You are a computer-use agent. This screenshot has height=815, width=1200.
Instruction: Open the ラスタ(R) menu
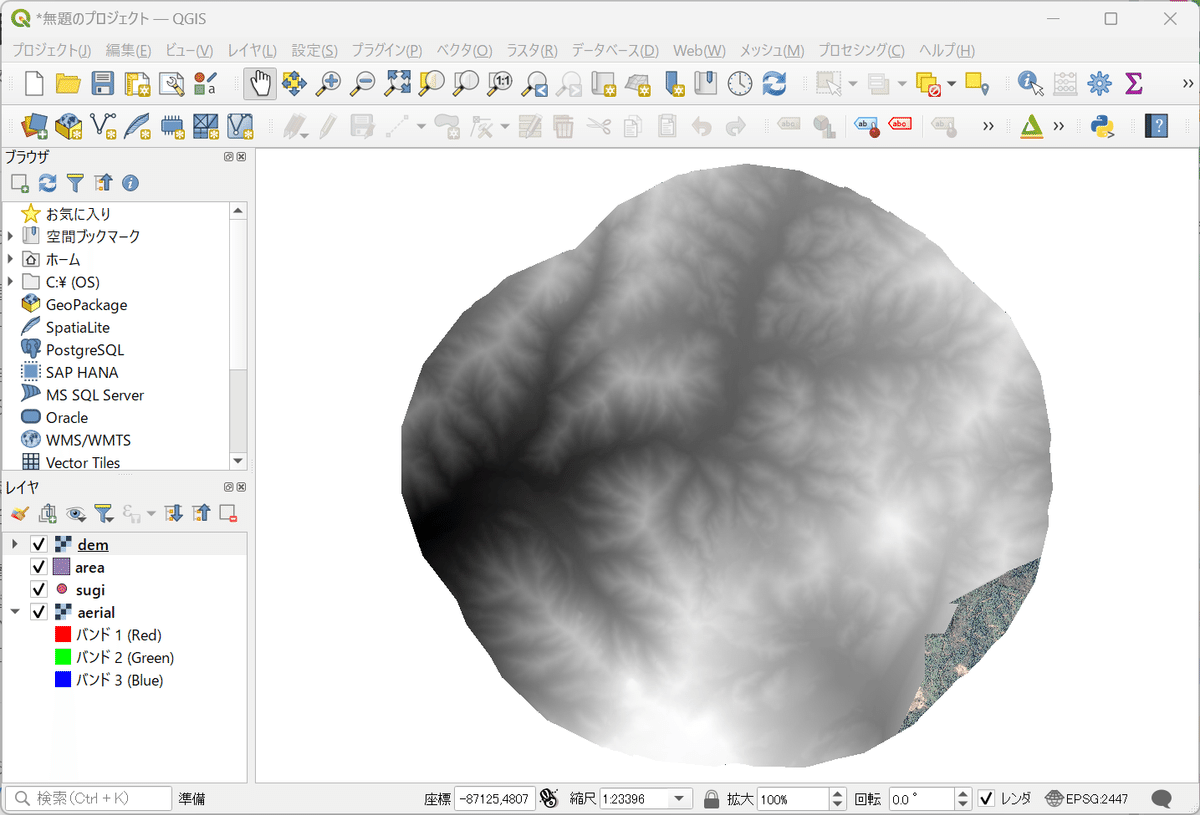pos(531,51)
